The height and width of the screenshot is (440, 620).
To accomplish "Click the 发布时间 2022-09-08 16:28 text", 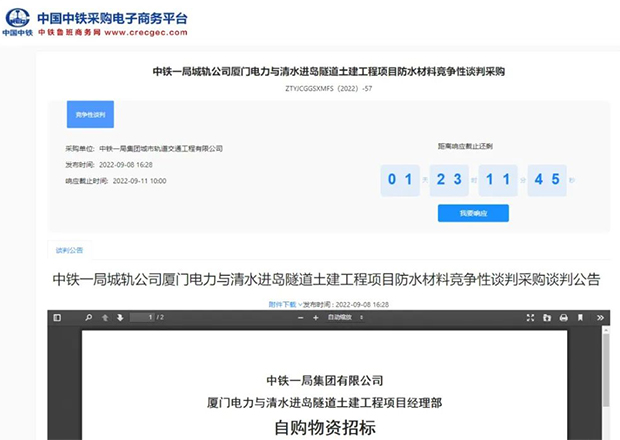I will click(109, 165).
